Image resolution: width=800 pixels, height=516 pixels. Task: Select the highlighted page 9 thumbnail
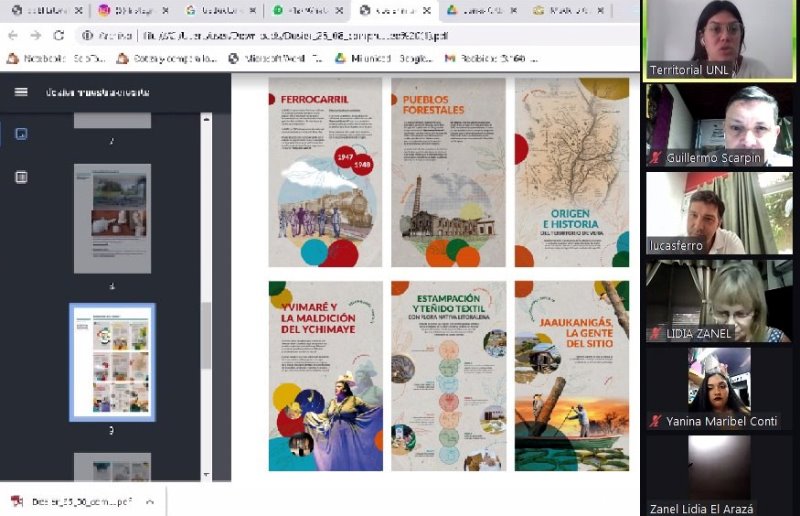[112, 361]
